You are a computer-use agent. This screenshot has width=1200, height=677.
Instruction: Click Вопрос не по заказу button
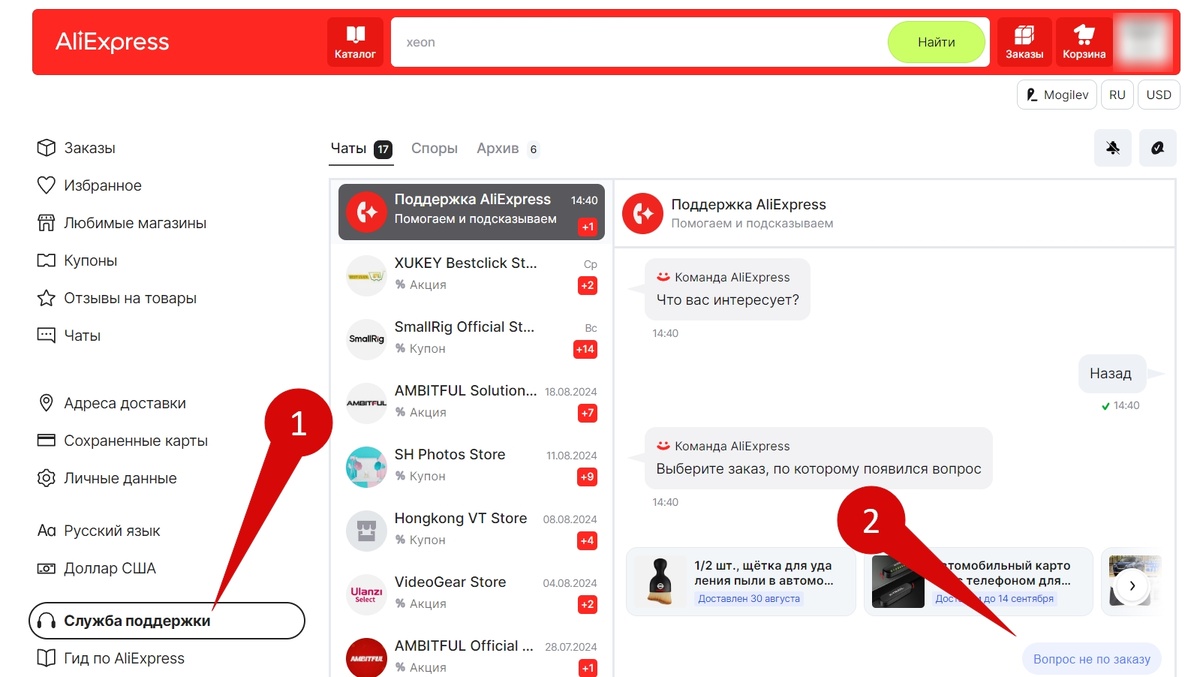pyautogui.click(x=1091, y=659)
